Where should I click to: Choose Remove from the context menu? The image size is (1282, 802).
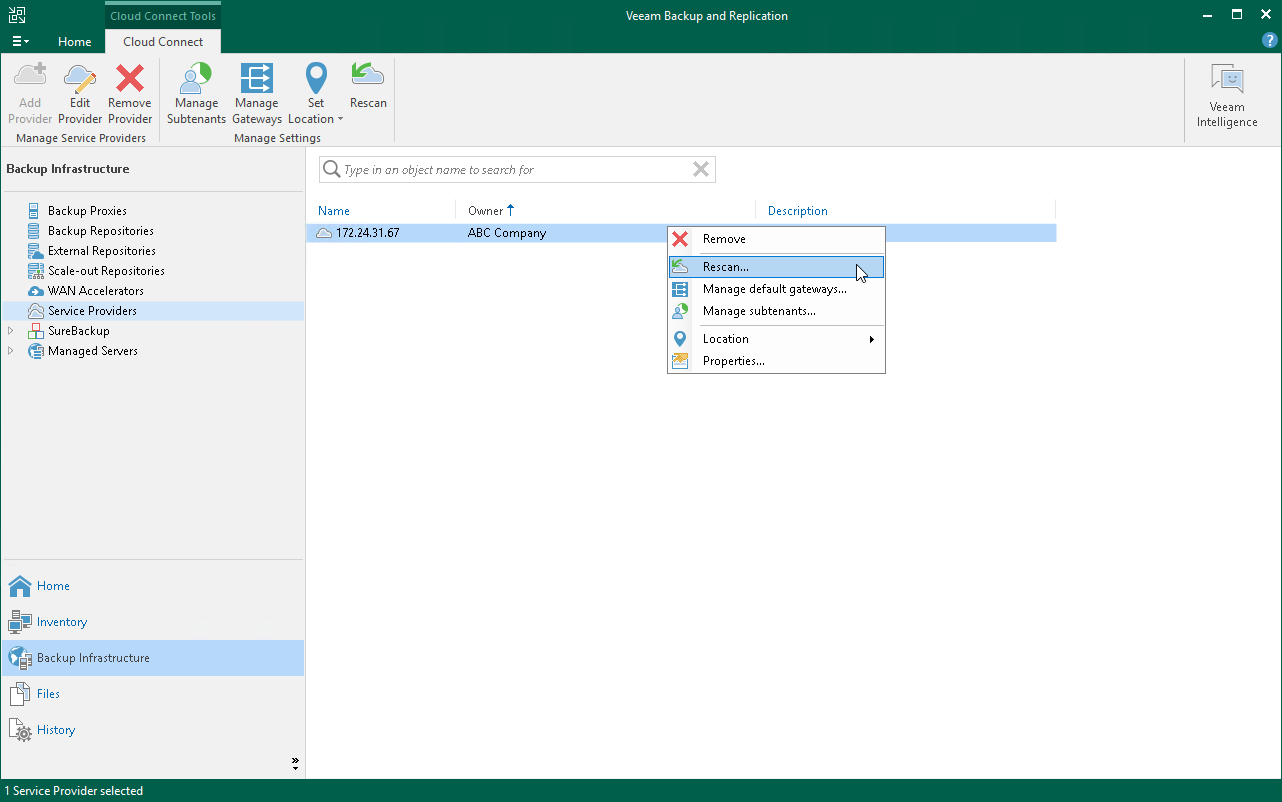tap(776, 239)
